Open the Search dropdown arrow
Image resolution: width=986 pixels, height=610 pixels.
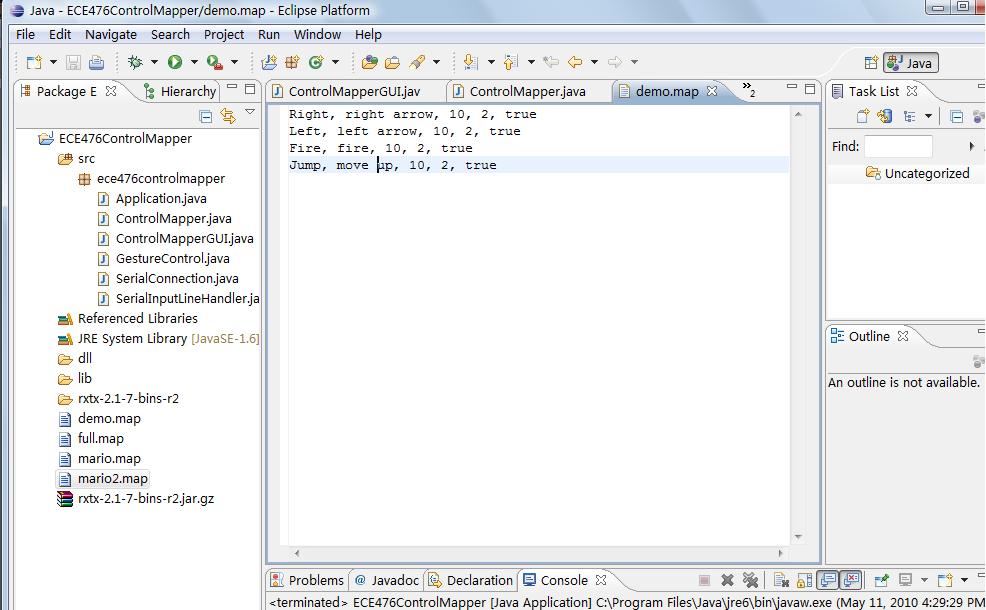(x=436, y=62)
